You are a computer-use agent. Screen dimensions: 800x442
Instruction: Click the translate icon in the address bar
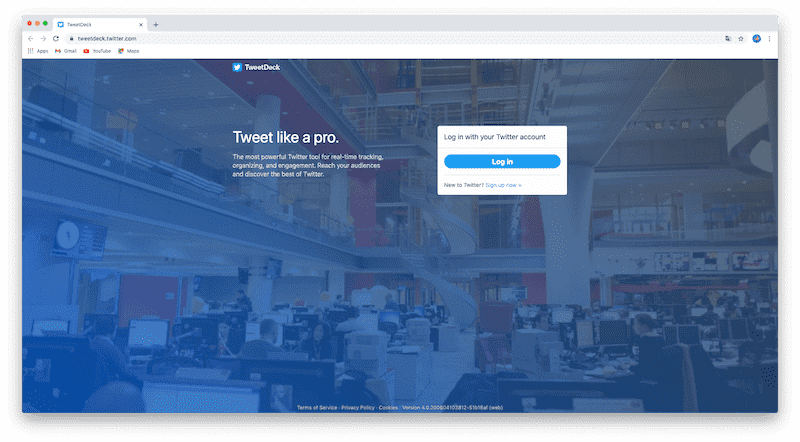(728, 38)
